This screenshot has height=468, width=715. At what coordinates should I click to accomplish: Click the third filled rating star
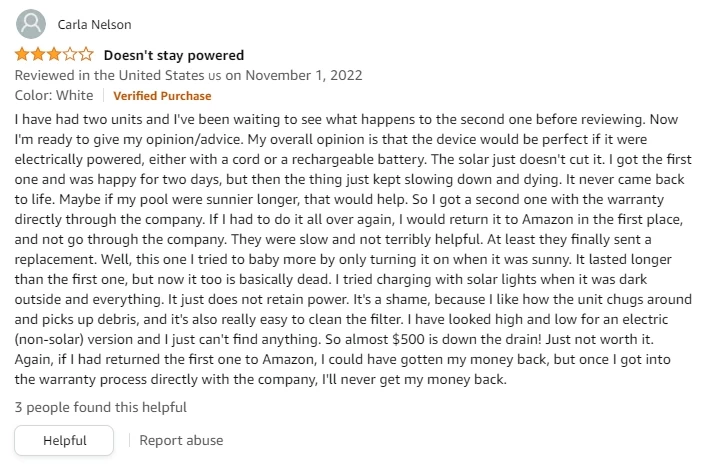54,55
